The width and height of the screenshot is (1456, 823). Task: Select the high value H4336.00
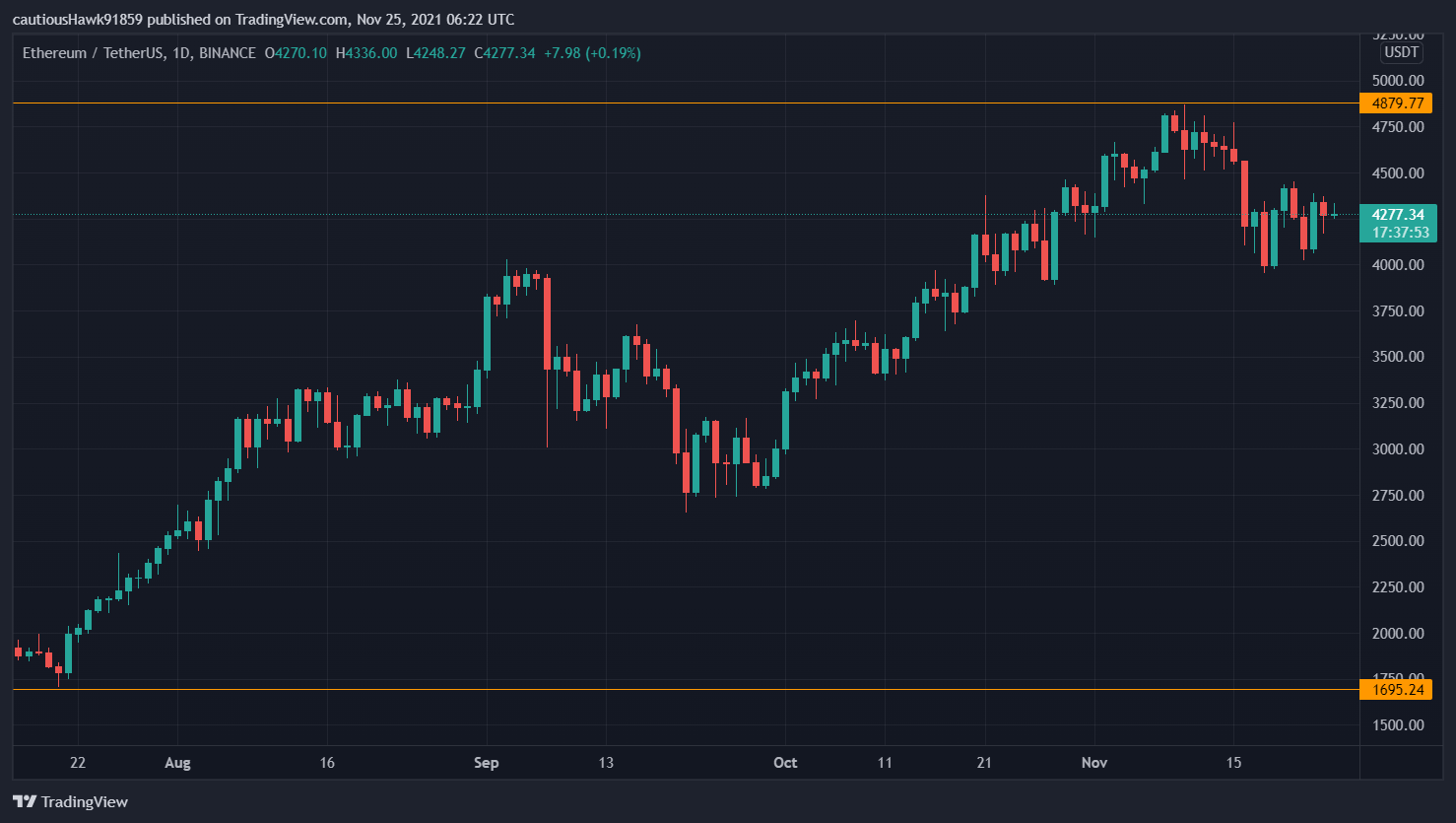pos(364,53)
